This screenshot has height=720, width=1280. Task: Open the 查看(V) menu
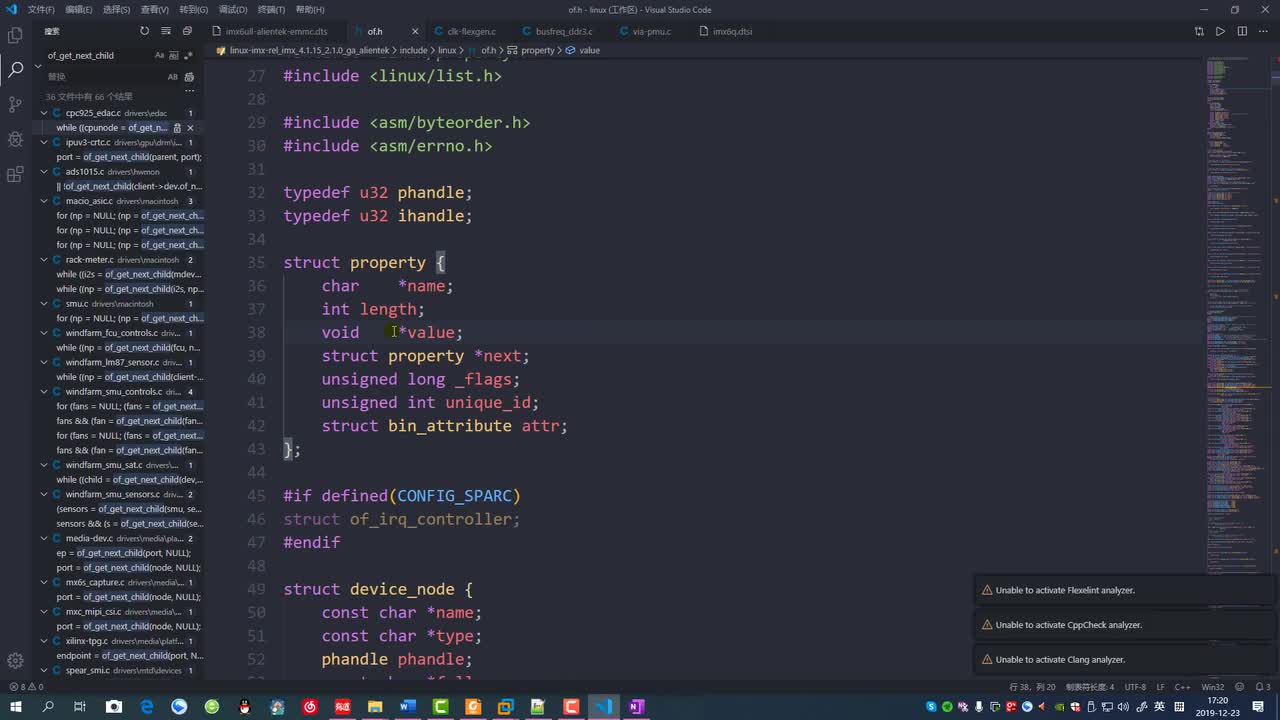pyautogui.click(x=154, y=9)
